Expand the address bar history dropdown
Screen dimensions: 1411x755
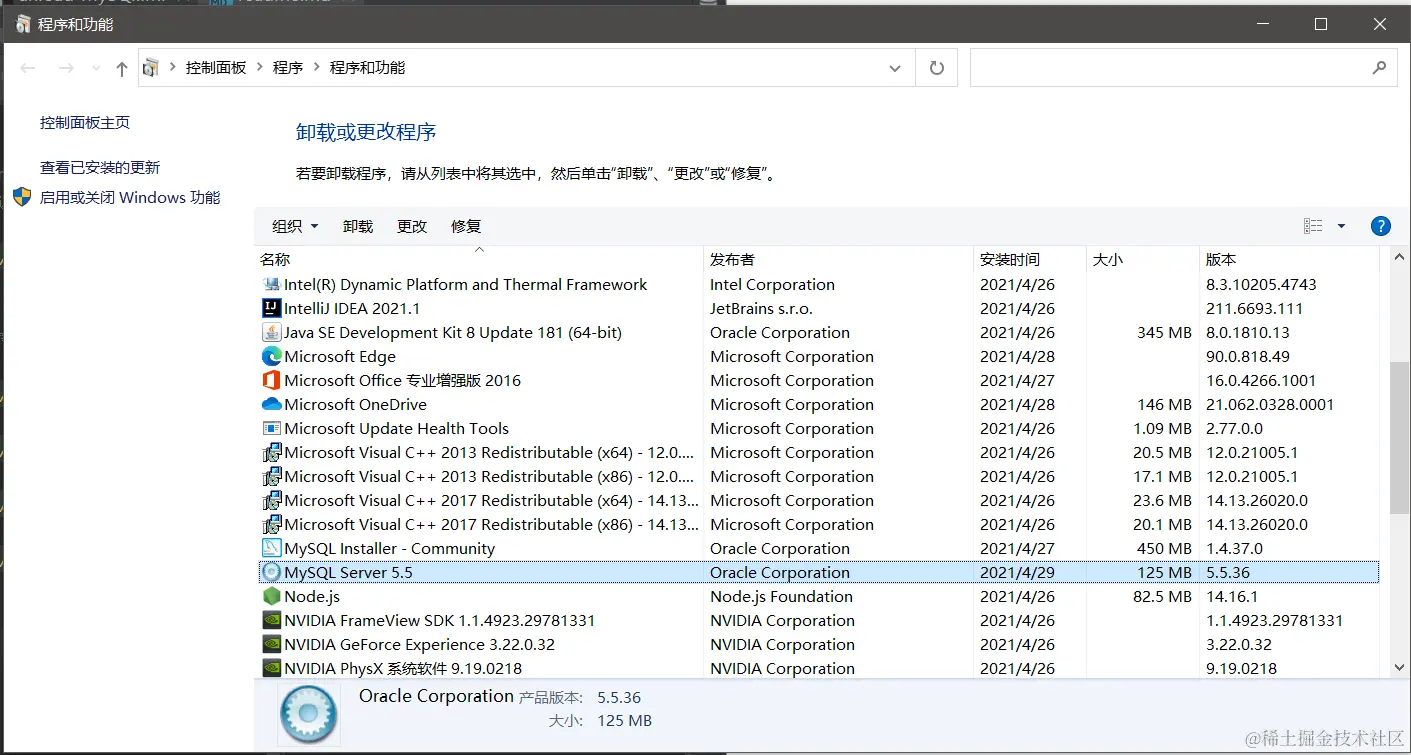(894, 68)
